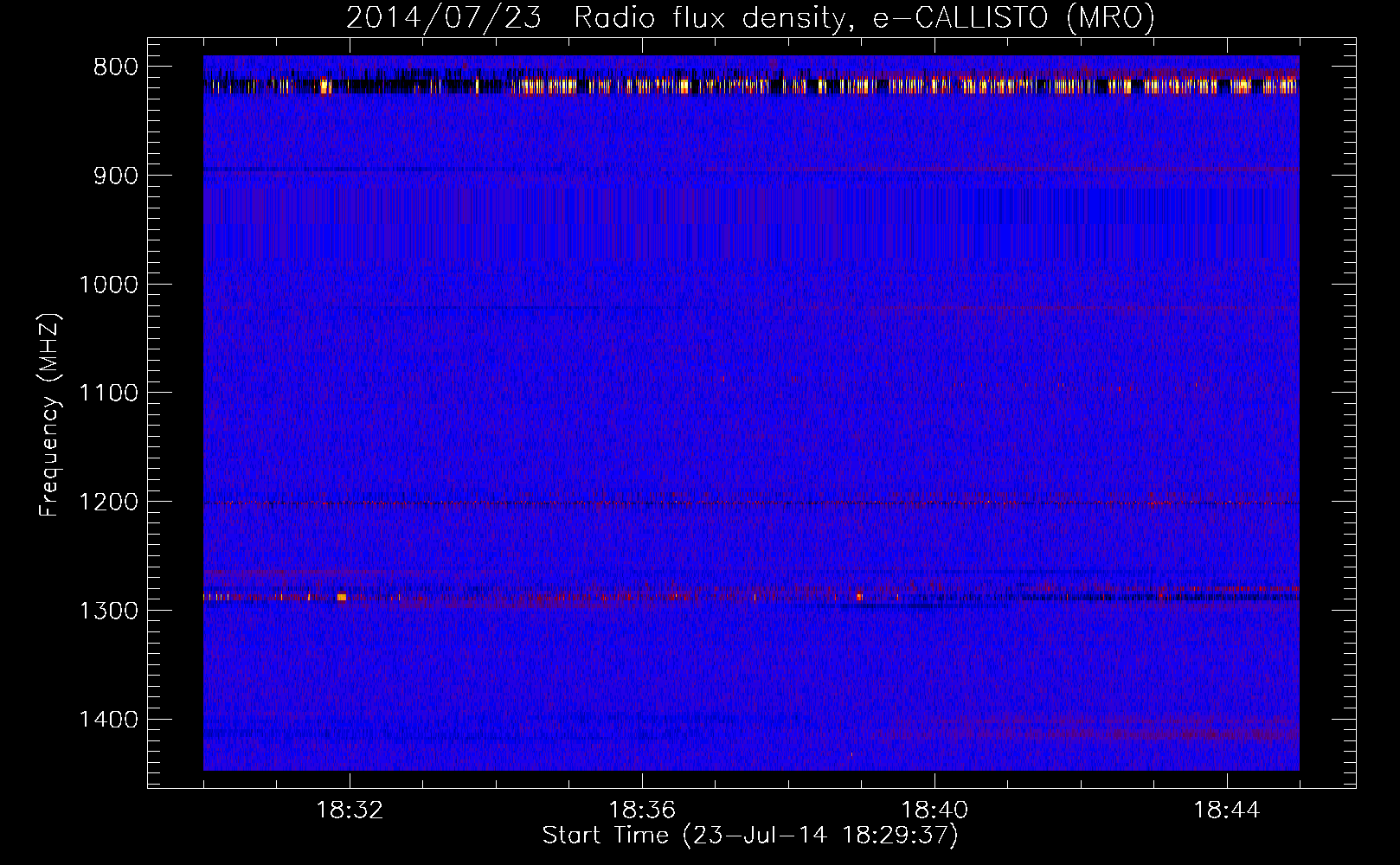1400x865 pixels.
Task: Click the 18:32 time tick label
Action: tap(350, 811)
